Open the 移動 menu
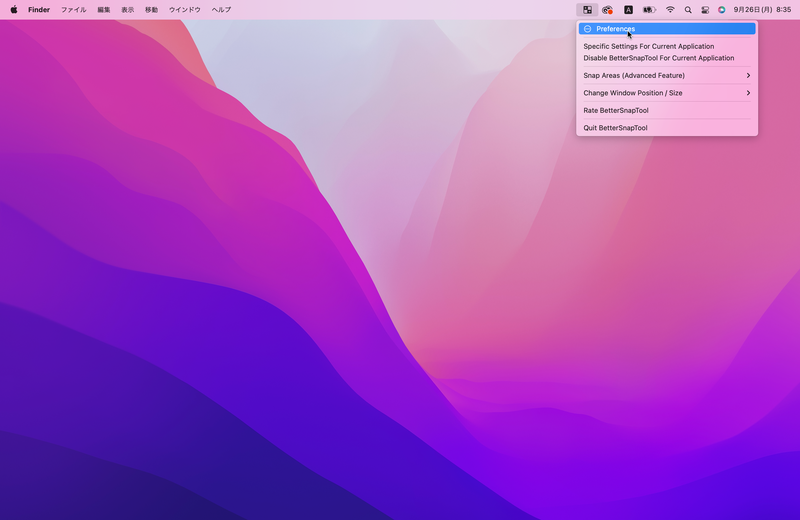Viewport: 800px width, 520px height. point(152,10)
